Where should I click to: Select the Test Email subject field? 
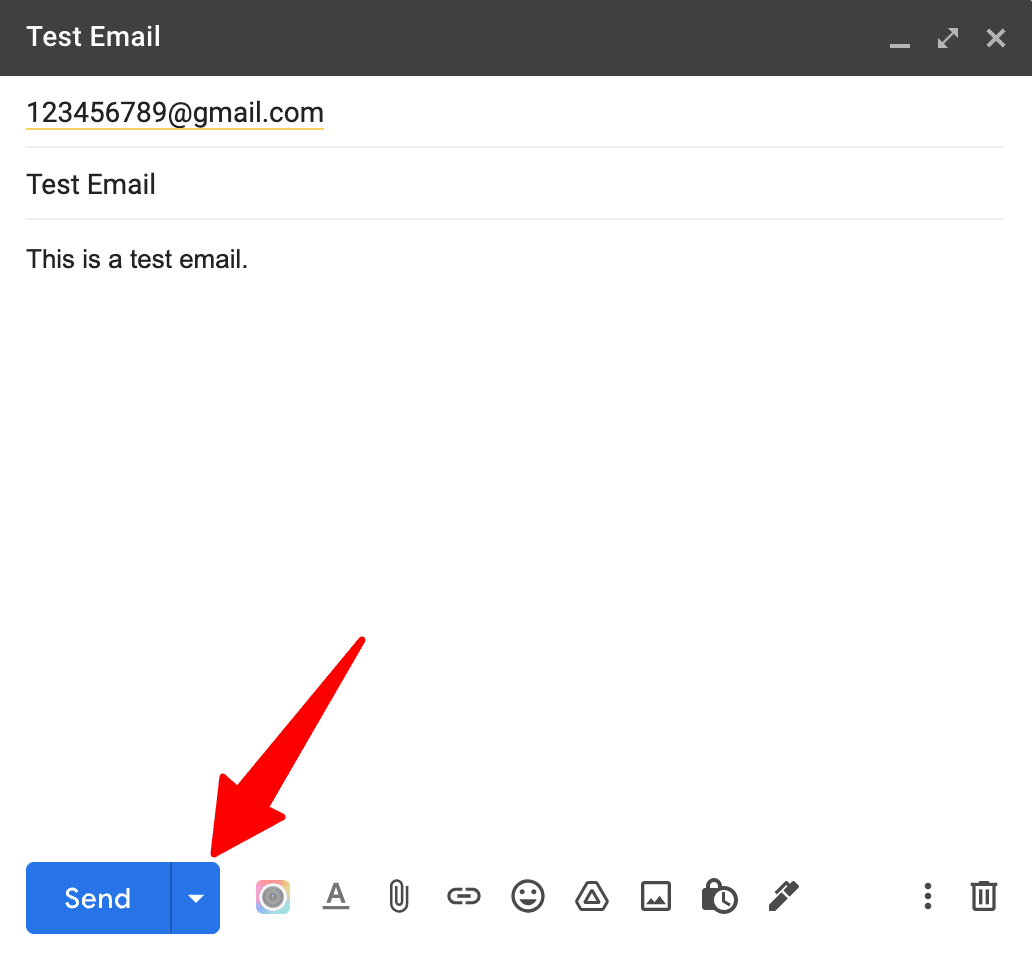(x=91, y=184)
